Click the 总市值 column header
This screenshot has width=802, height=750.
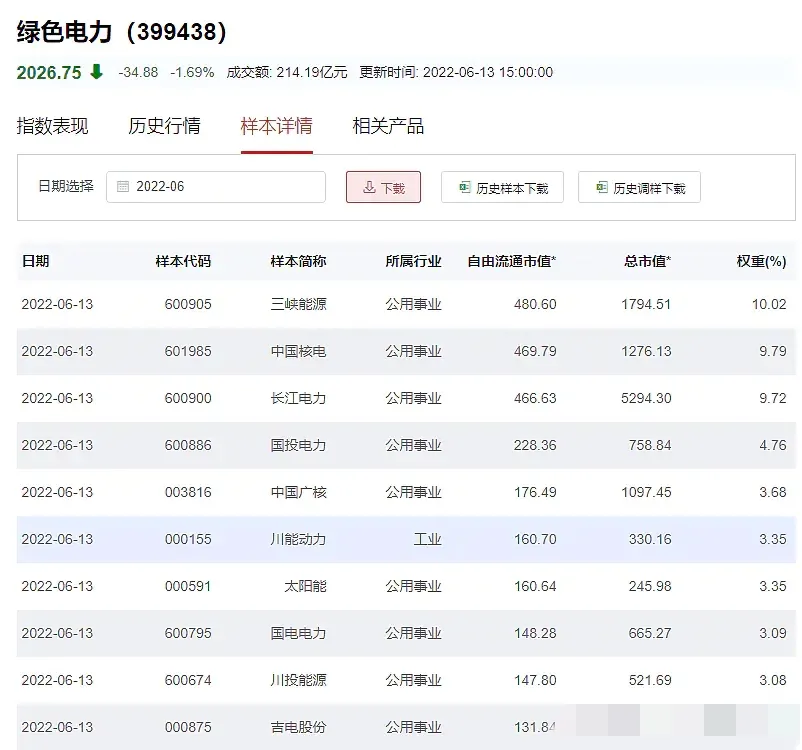click(x=648, y=261)
